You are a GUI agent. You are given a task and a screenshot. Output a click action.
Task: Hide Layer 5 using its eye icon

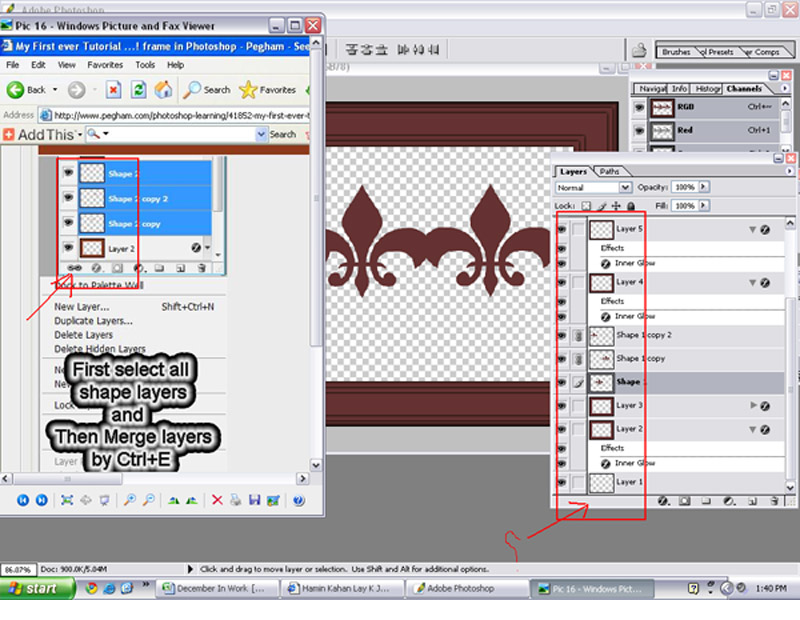coord(562,230)
